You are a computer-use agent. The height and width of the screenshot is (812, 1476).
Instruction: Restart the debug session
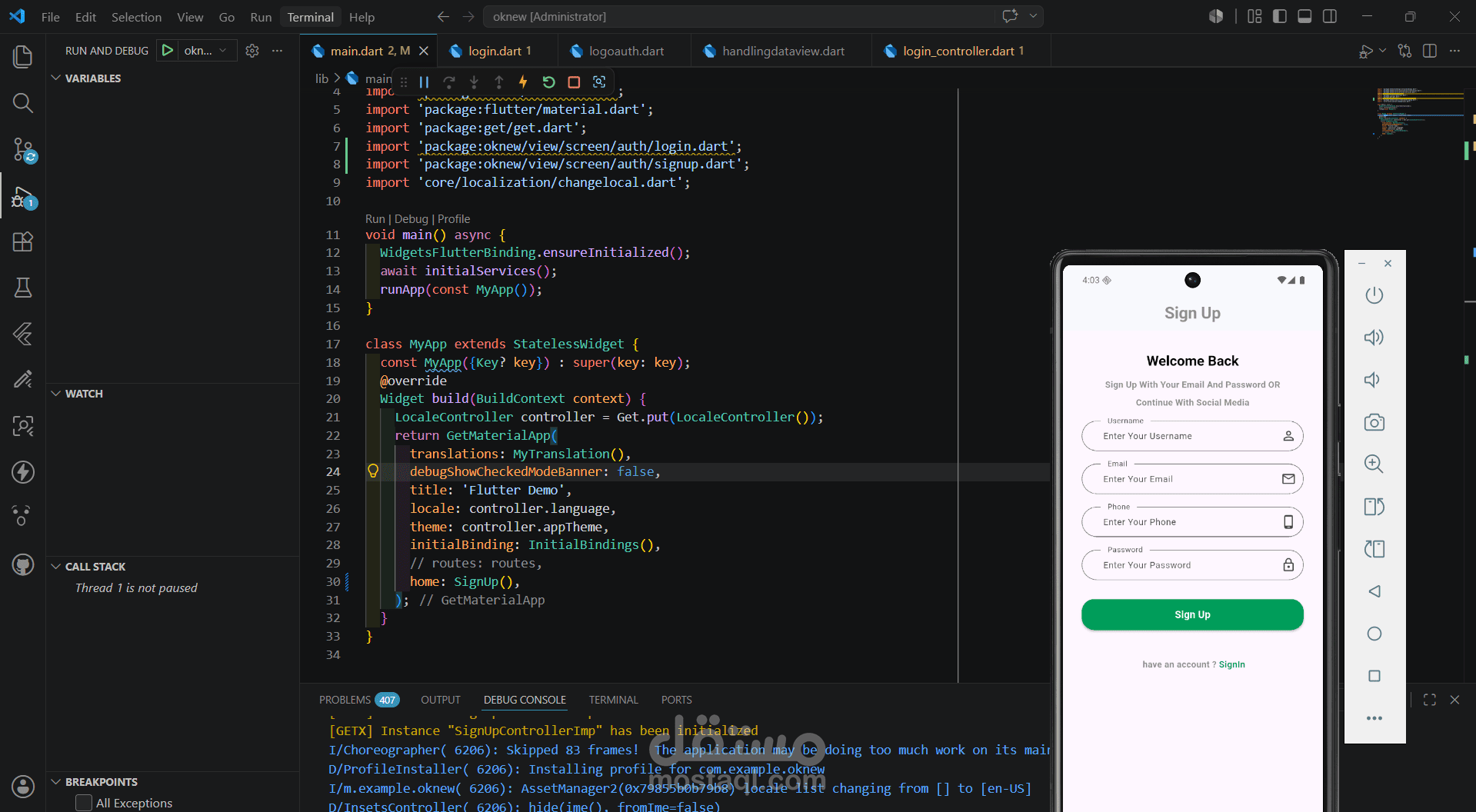click(x=548, y=82)
